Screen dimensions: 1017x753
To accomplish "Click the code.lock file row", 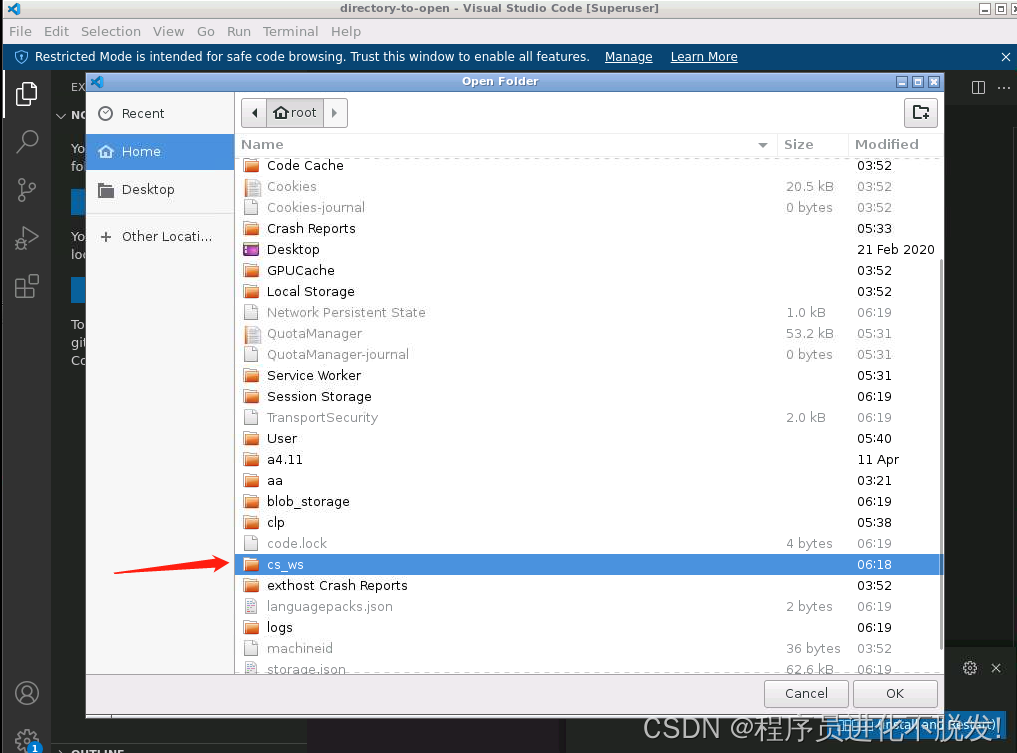I will (588, 544).
